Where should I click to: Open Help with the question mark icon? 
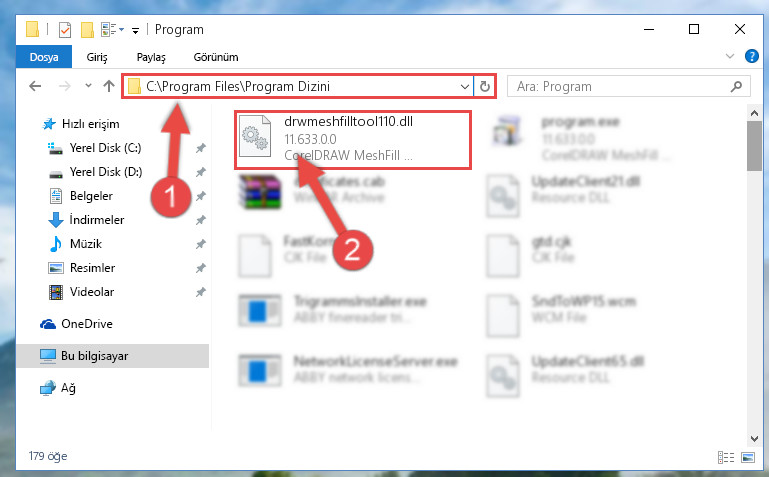point(751,56)
